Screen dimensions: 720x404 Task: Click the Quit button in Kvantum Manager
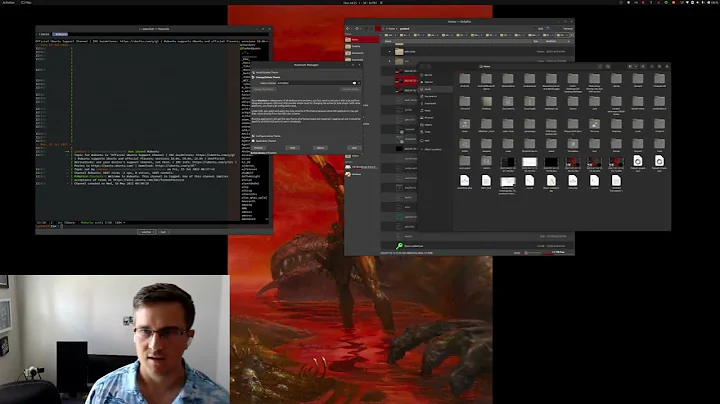[354, 148]
